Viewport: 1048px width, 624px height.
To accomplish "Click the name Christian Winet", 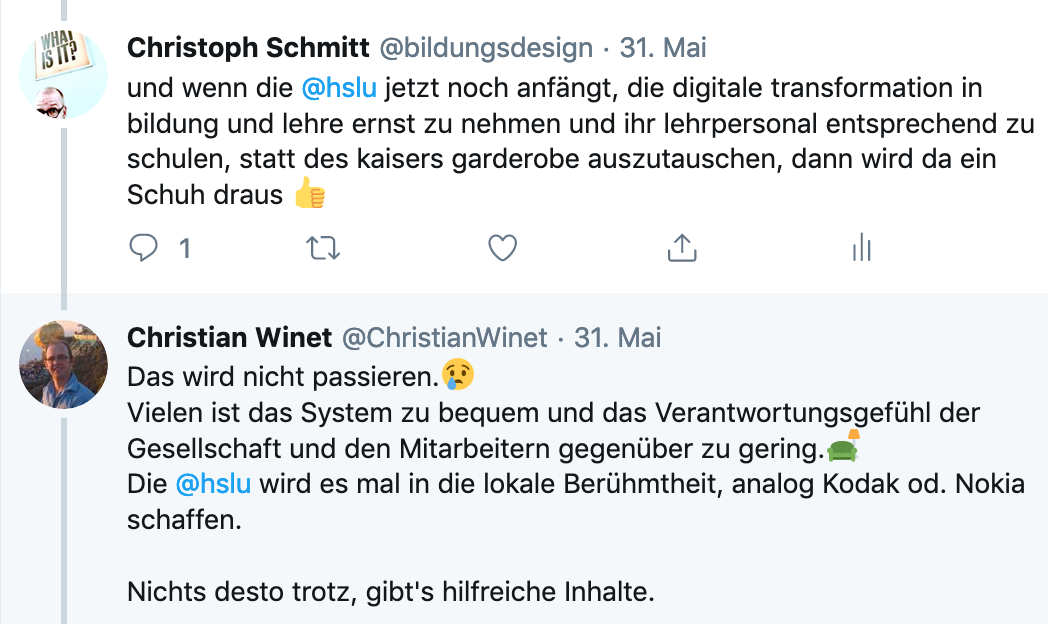I will point(229,338).
